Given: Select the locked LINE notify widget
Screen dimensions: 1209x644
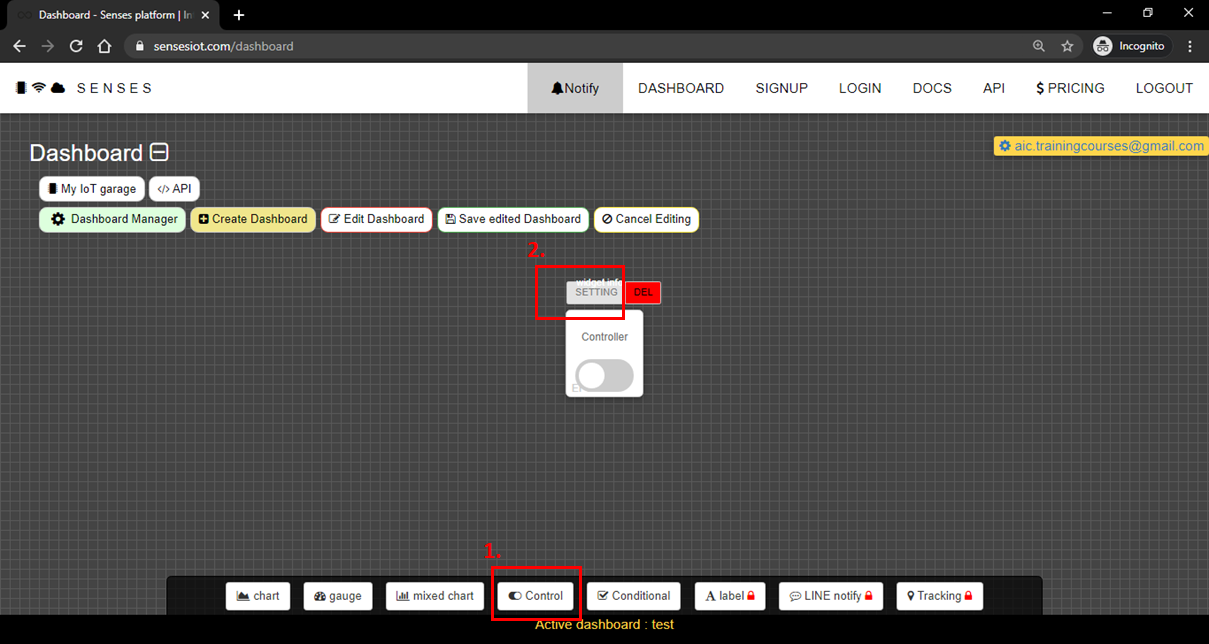Looking at the screenshot, I should click(832, 596).
